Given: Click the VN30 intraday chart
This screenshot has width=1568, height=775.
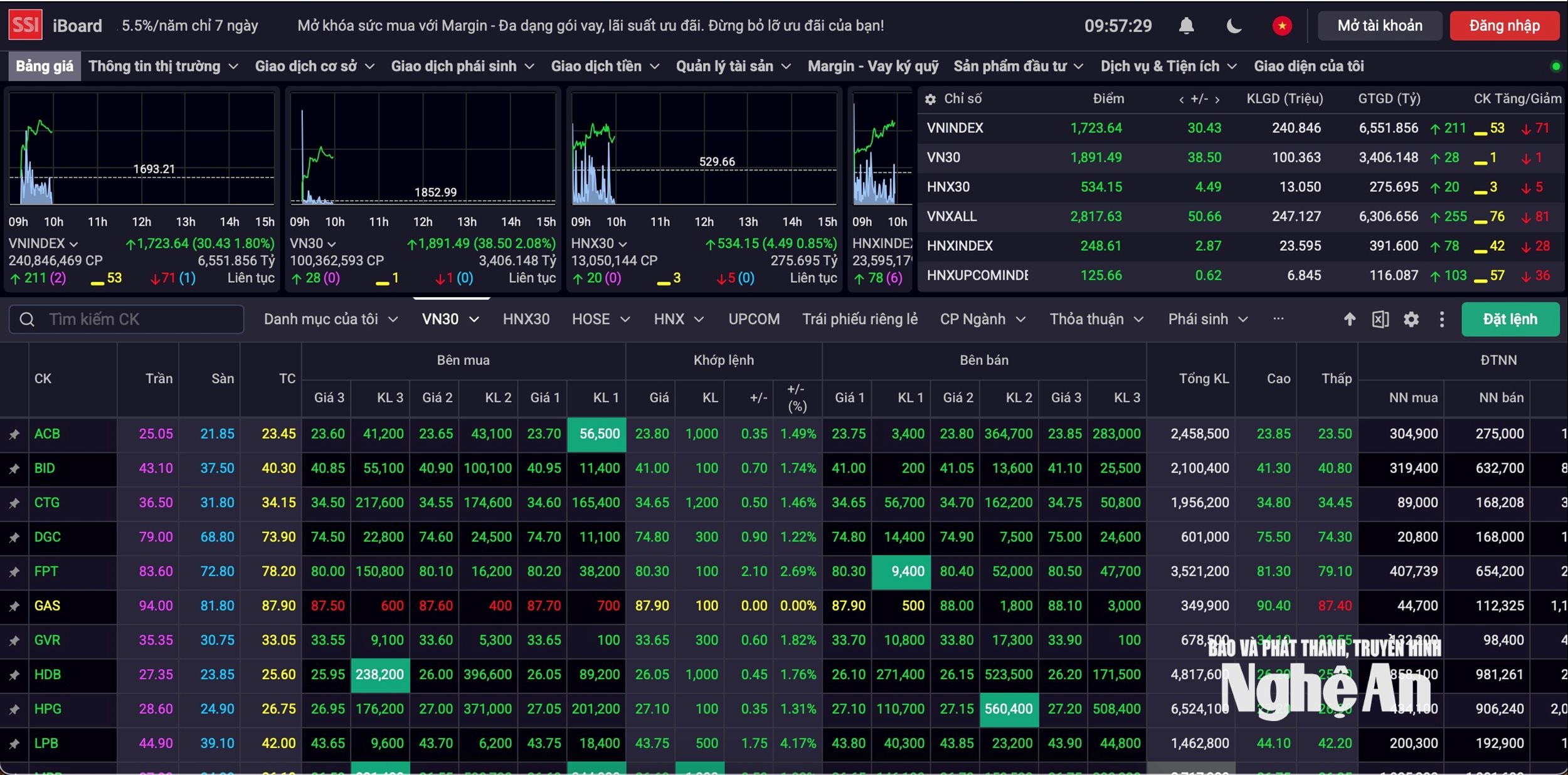Looking at the screenshot, I should pyautogui.click(x=423, y=149).
